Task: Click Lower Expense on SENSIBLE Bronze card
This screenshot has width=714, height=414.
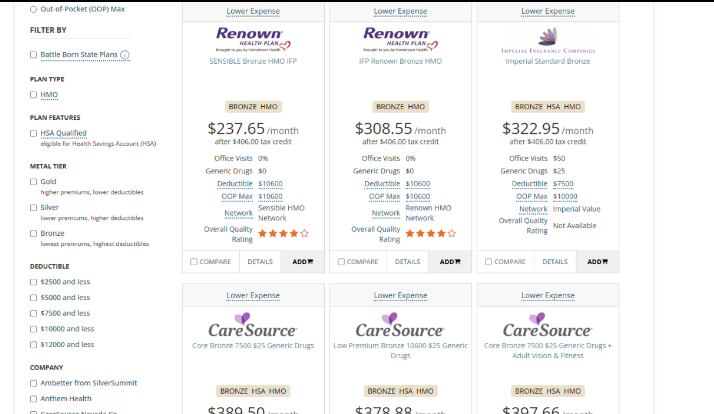Action: pos(253,11)
